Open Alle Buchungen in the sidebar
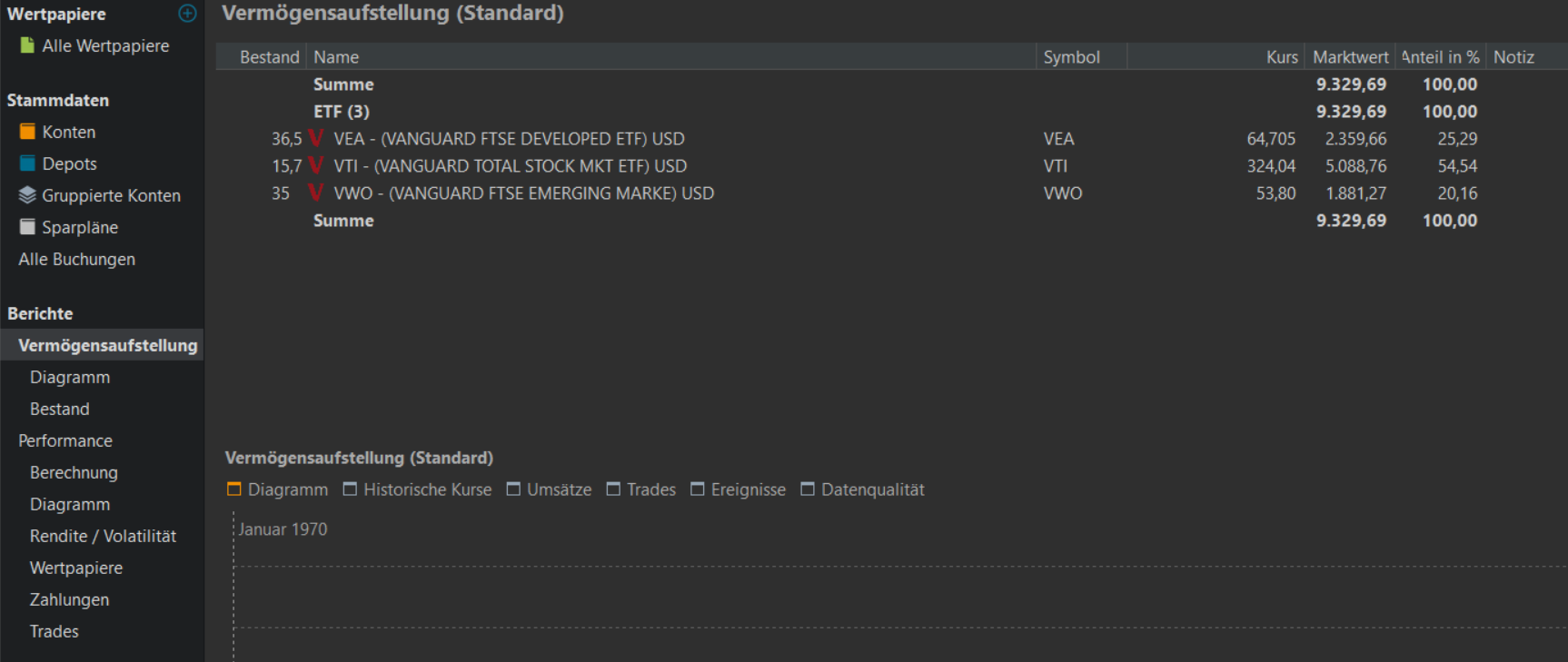This screenshot has height=662, width=1568. (77, 259)
